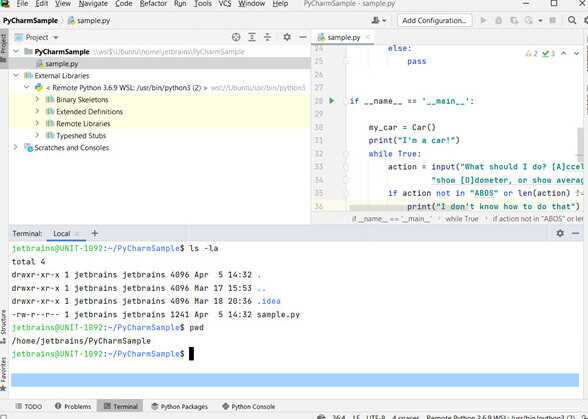Click Select Opened File target icon
Viewport: 588px width, 419px height.
236,37
